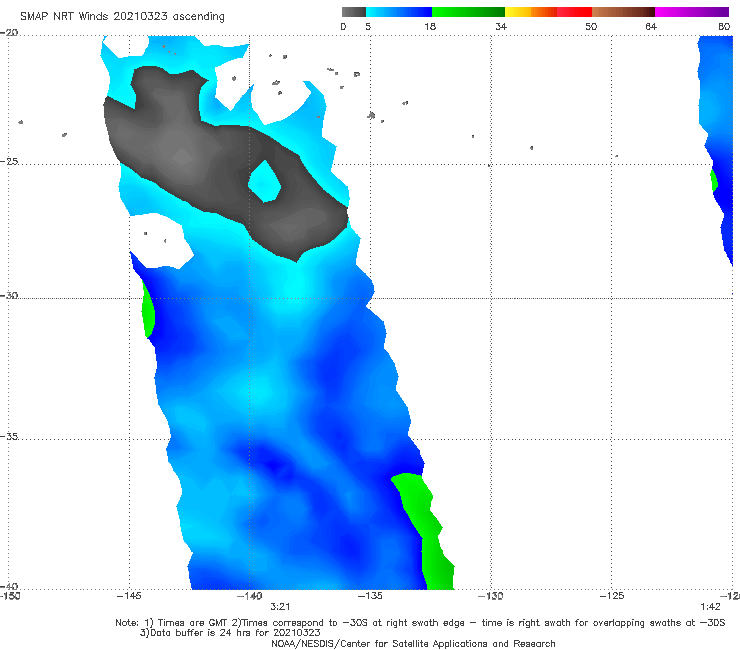Click the colorbar label '0' at the left end
Image resolution: width=740 pixels, height=650 pixels.
point(343,27)
